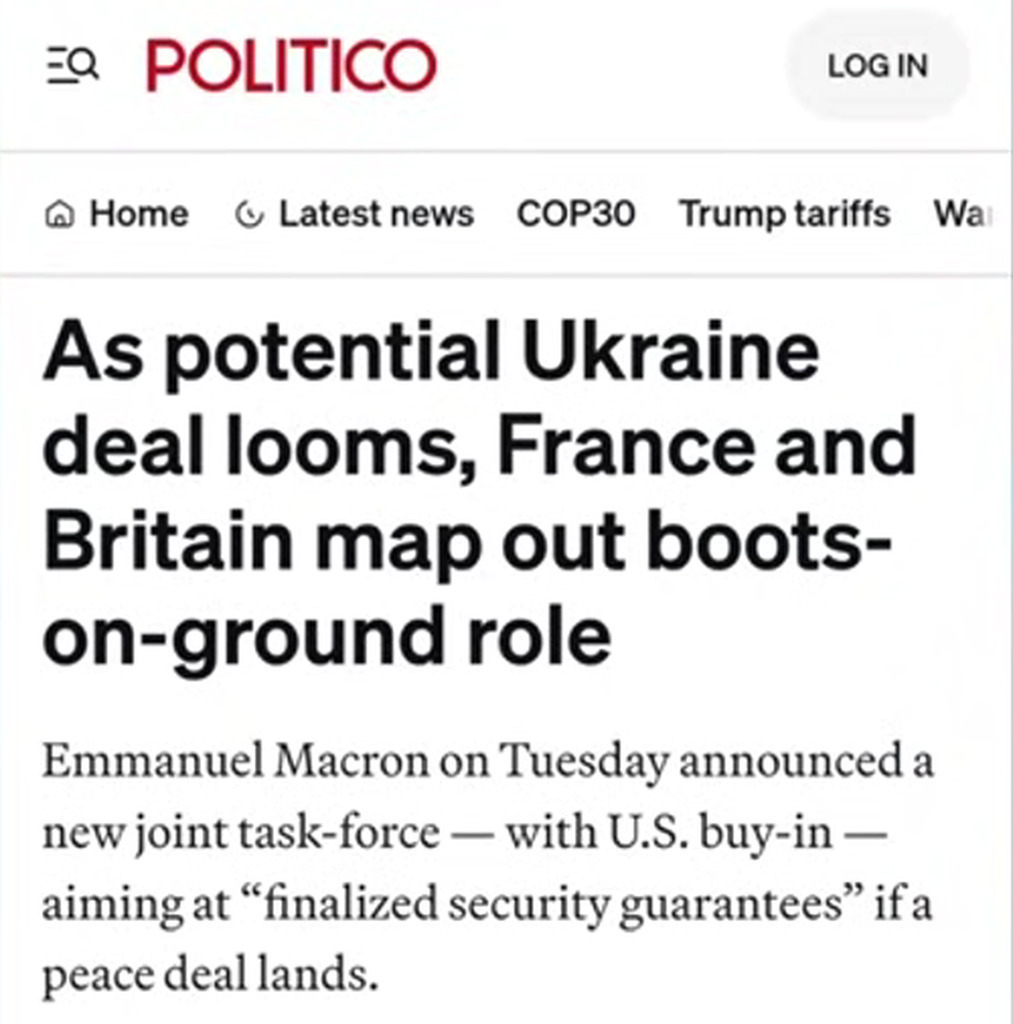This screenshot has width=1013, height=1024.
Task: Click headline text 'Britain map out boots-'
Action: pos(468,541)
